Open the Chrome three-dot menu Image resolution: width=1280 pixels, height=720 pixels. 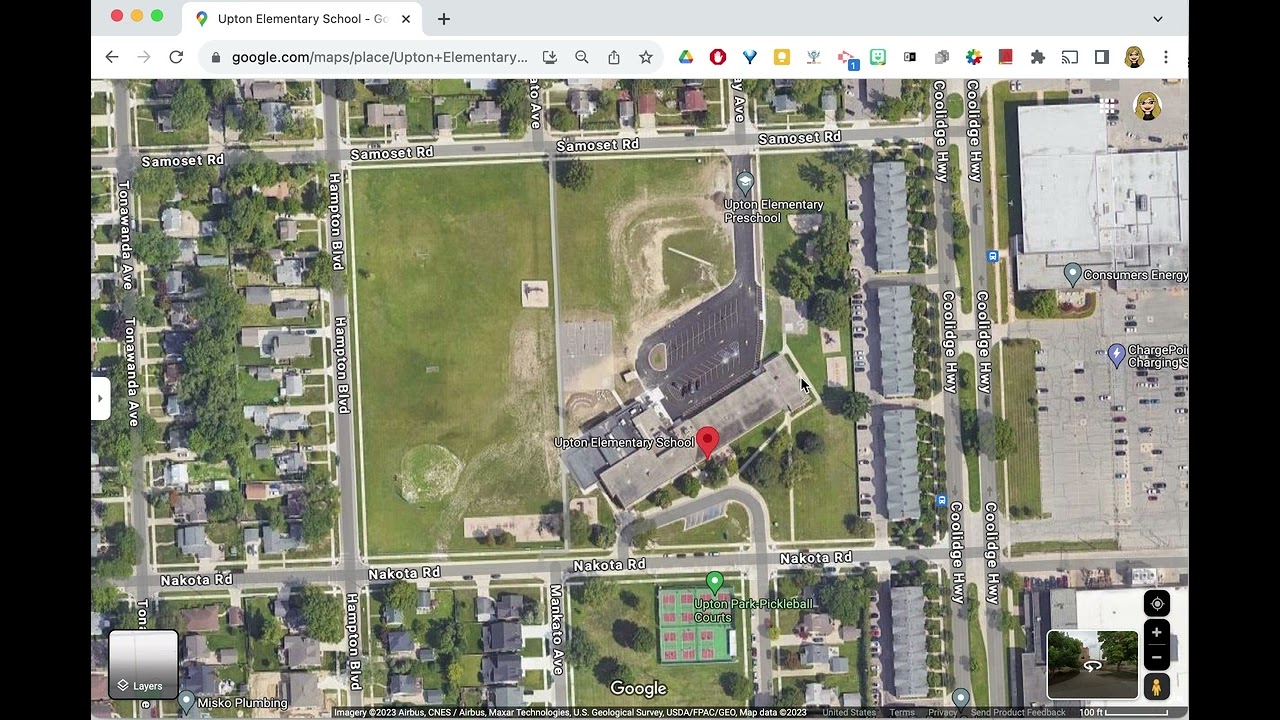pos(1166,57)
